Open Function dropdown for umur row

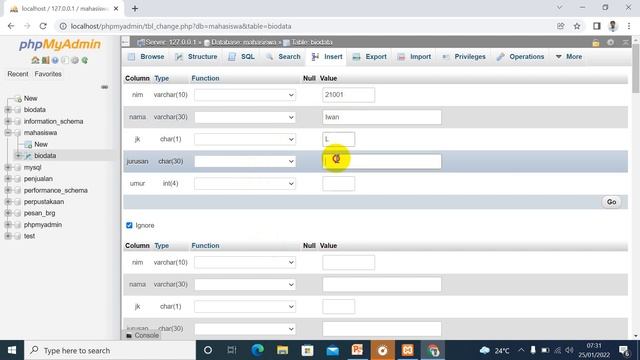tap(245, 184)
